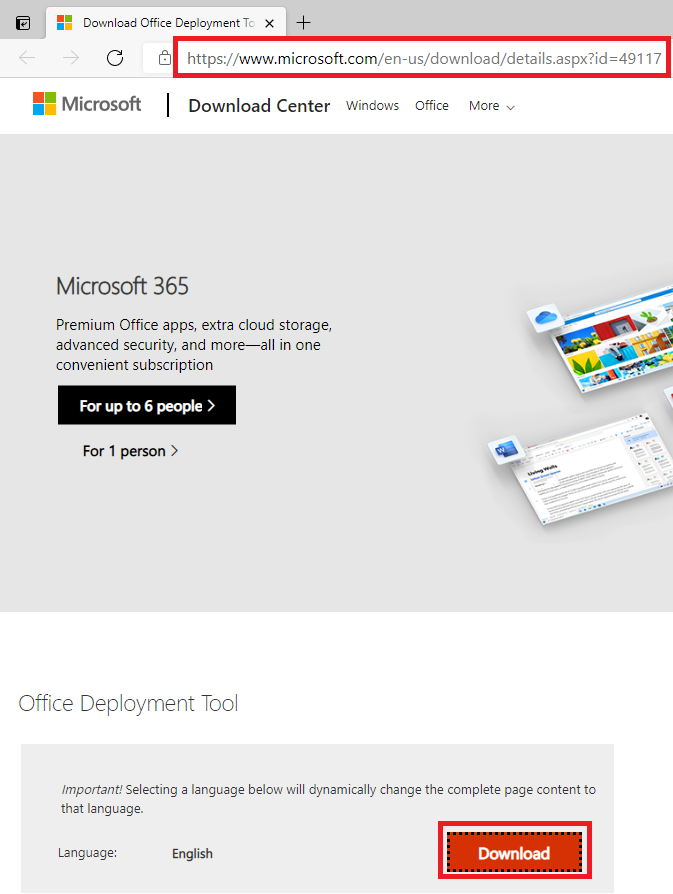Click the Word icon in the banner
This screenshot has height=894, width=673.
coord(500,451)
